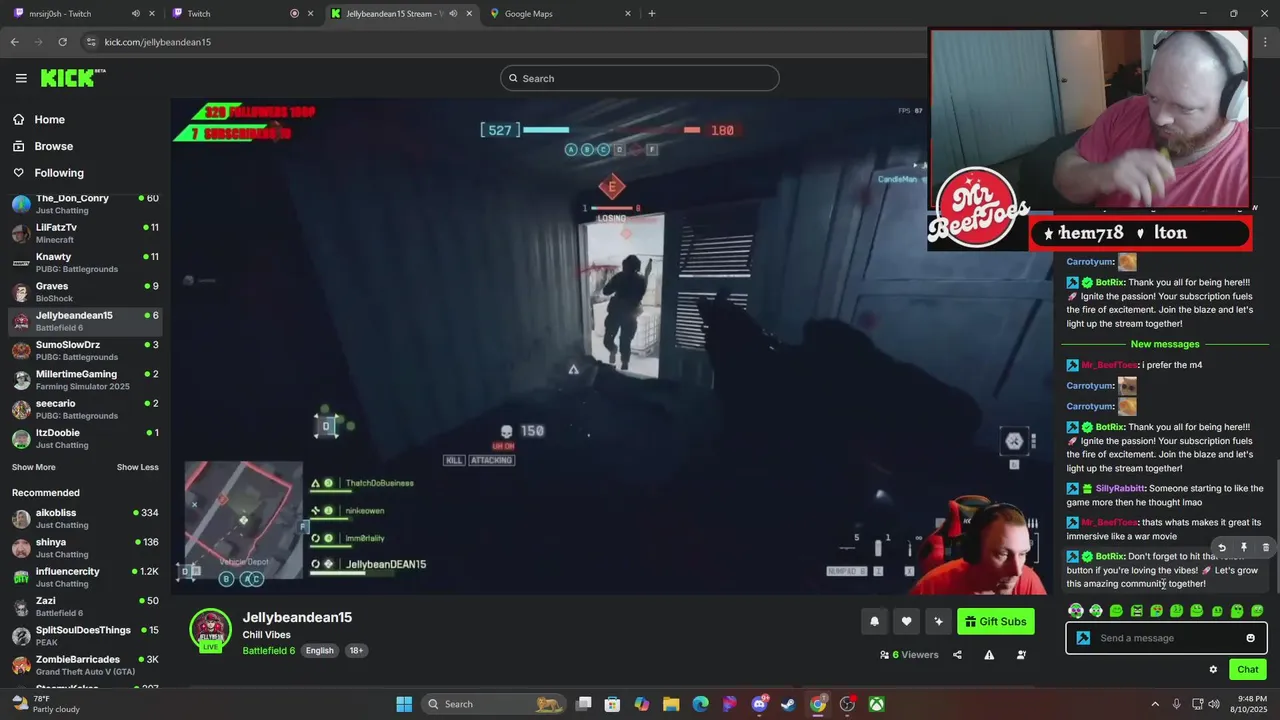Image resolution: width=1280 pixels, height=720 pixels.
Task: Click the Battlefield 6 category link below the title
Action: pos(268,650)
